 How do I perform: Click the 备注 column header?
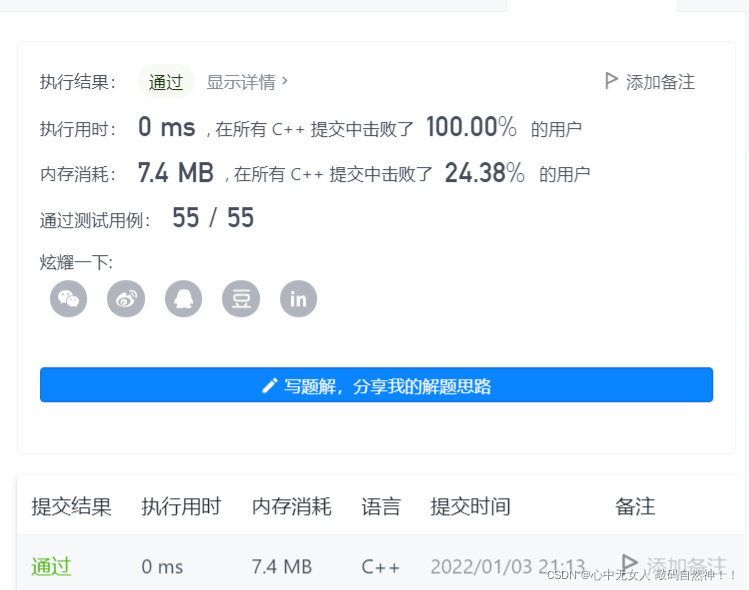635,506
